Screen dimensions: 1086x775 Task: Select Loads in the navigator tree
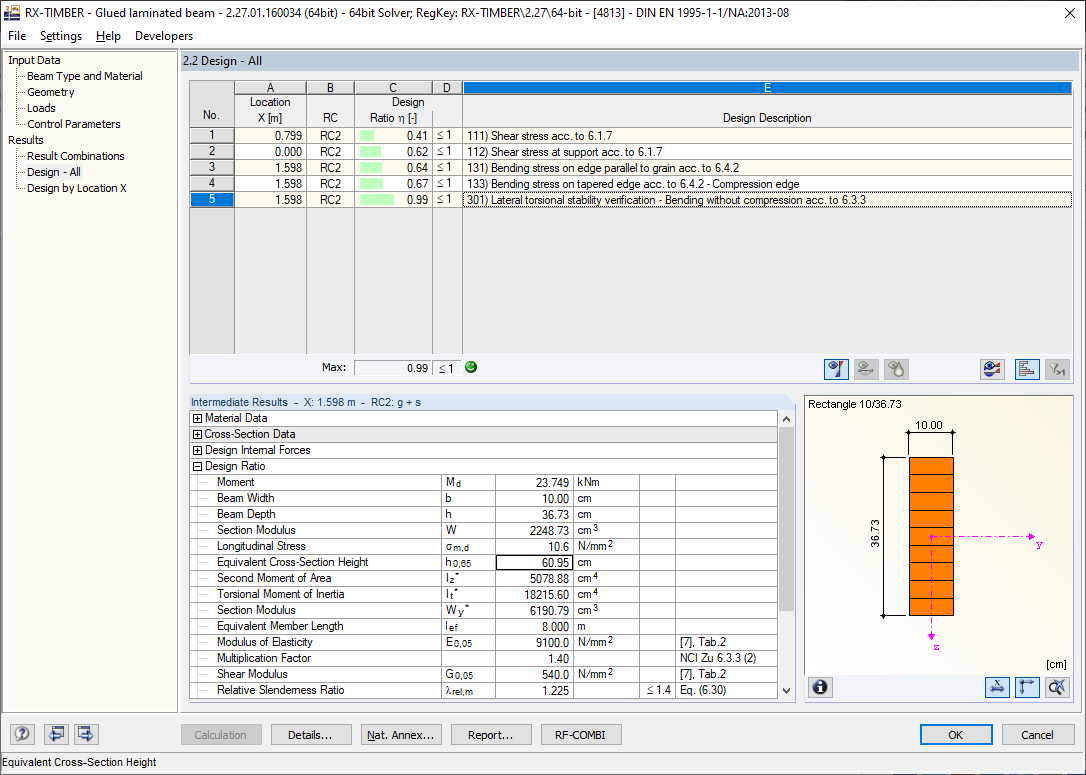pos(41,108)
